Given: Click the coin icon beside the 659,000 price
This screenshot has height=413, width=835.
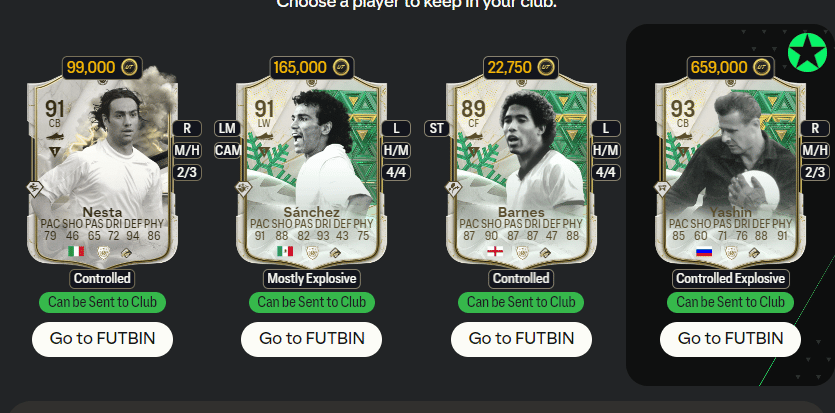Looking at the screenshot, I should click(756, 67).
